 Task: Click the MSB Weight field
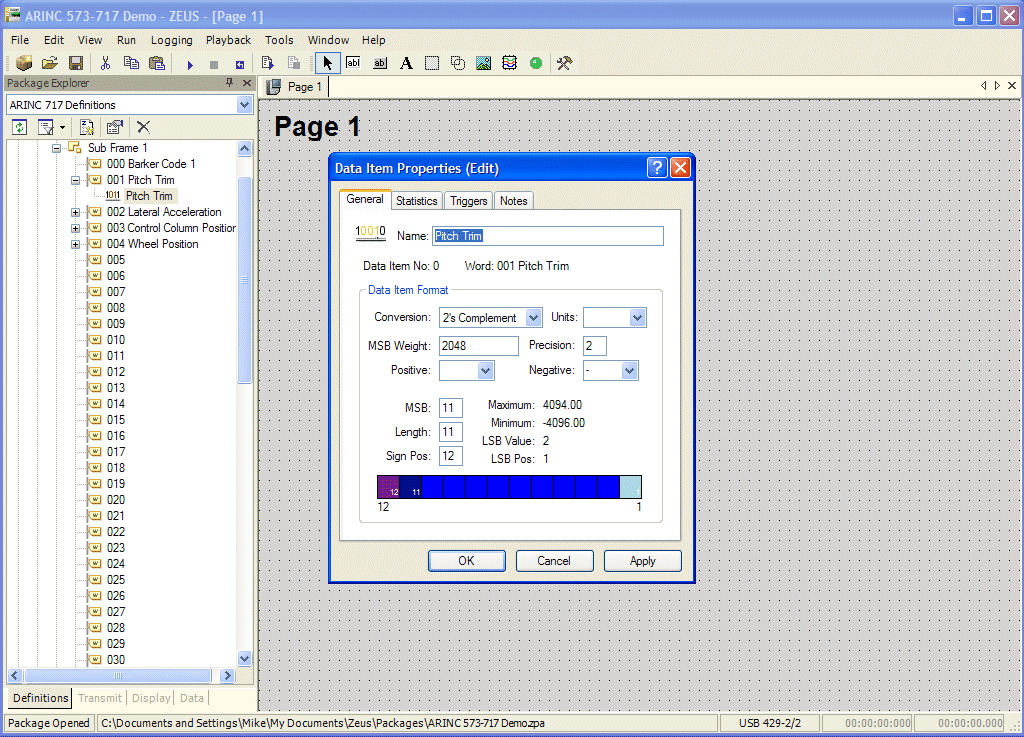coord(479,346)
